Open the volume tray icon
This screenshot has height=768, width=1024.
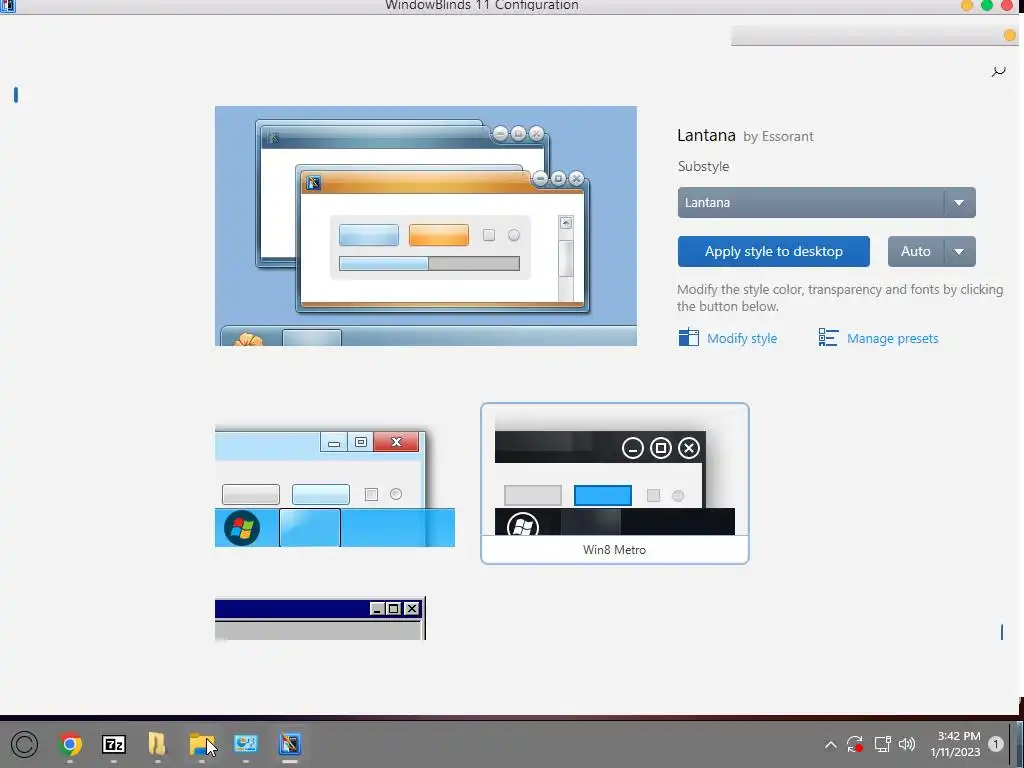point(907,744)
